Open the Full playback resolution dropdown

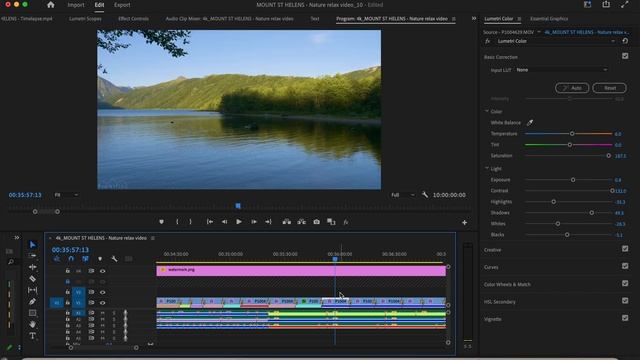click(x=403, y=195)
